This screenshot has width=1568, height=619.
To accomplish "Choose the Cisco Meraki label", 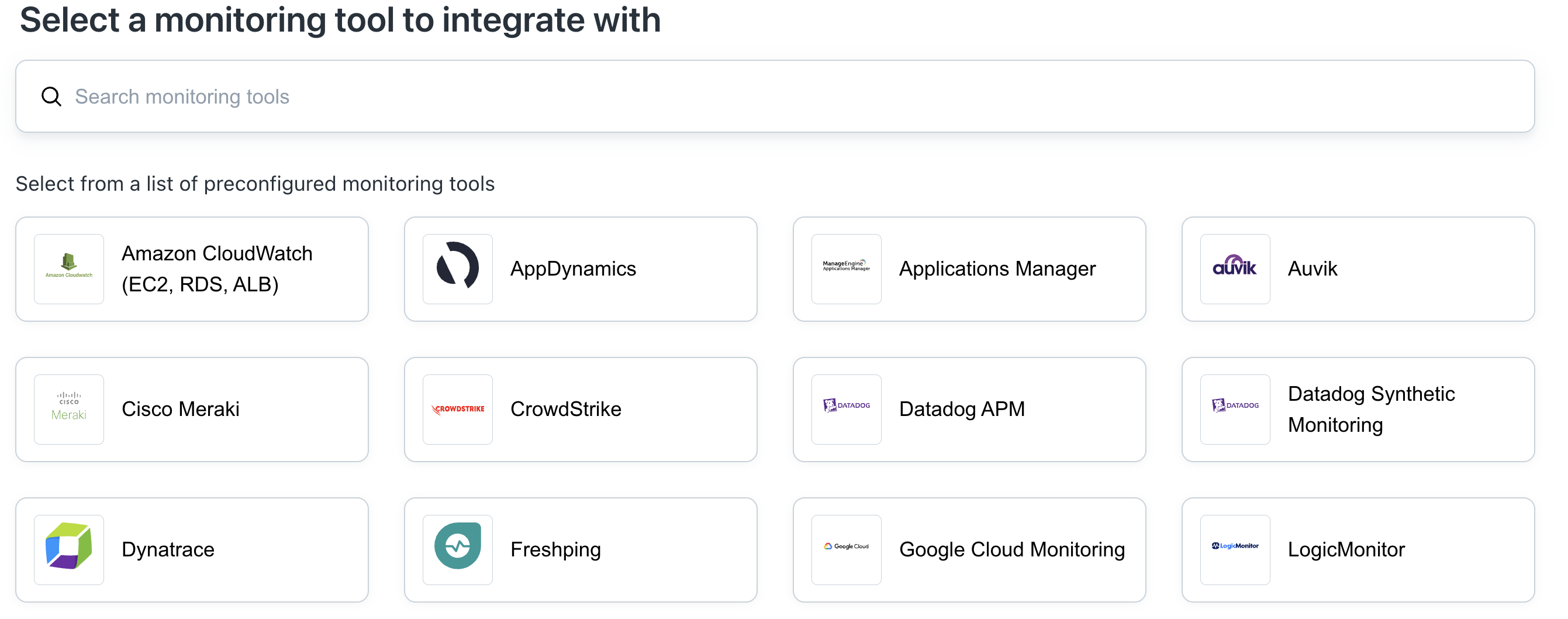I will coord(180,409).
